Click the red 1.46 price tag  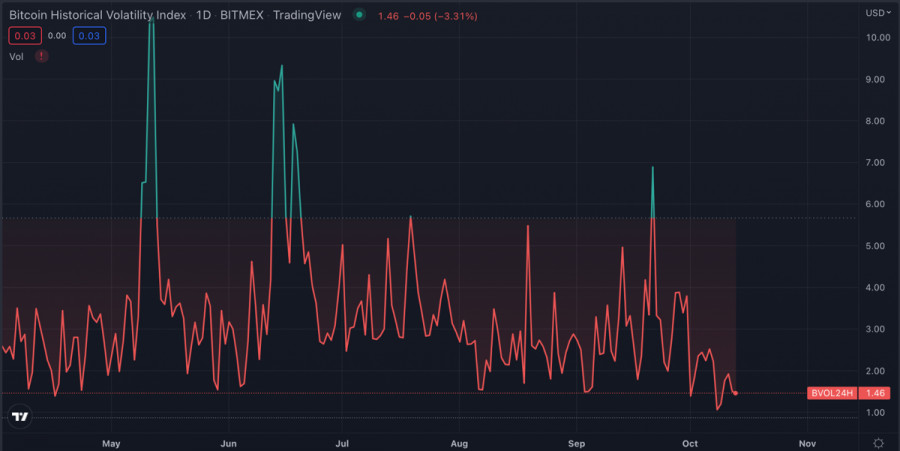tap(876, 394)
